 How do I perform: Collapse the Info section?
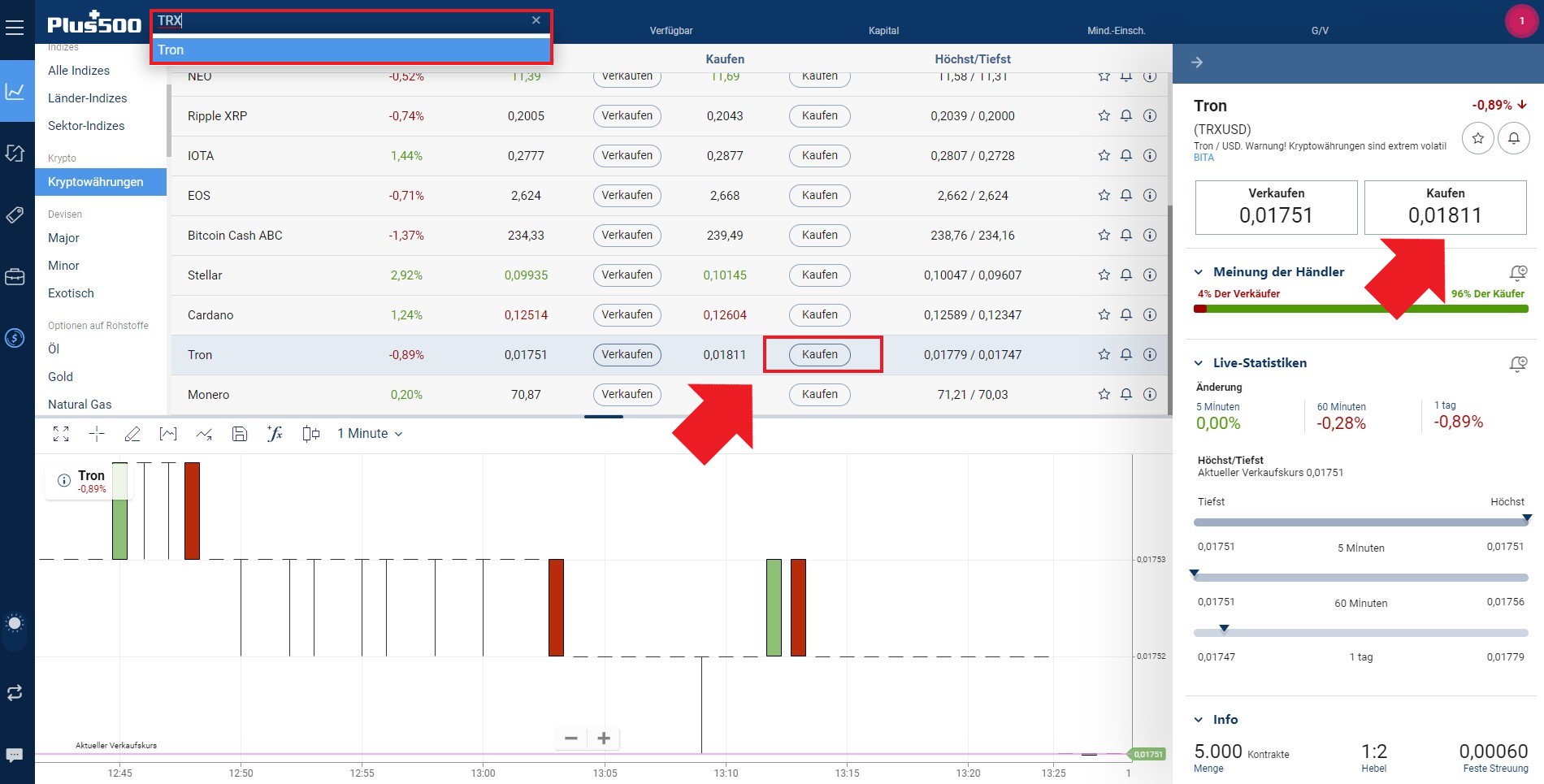click(1199, 720)
